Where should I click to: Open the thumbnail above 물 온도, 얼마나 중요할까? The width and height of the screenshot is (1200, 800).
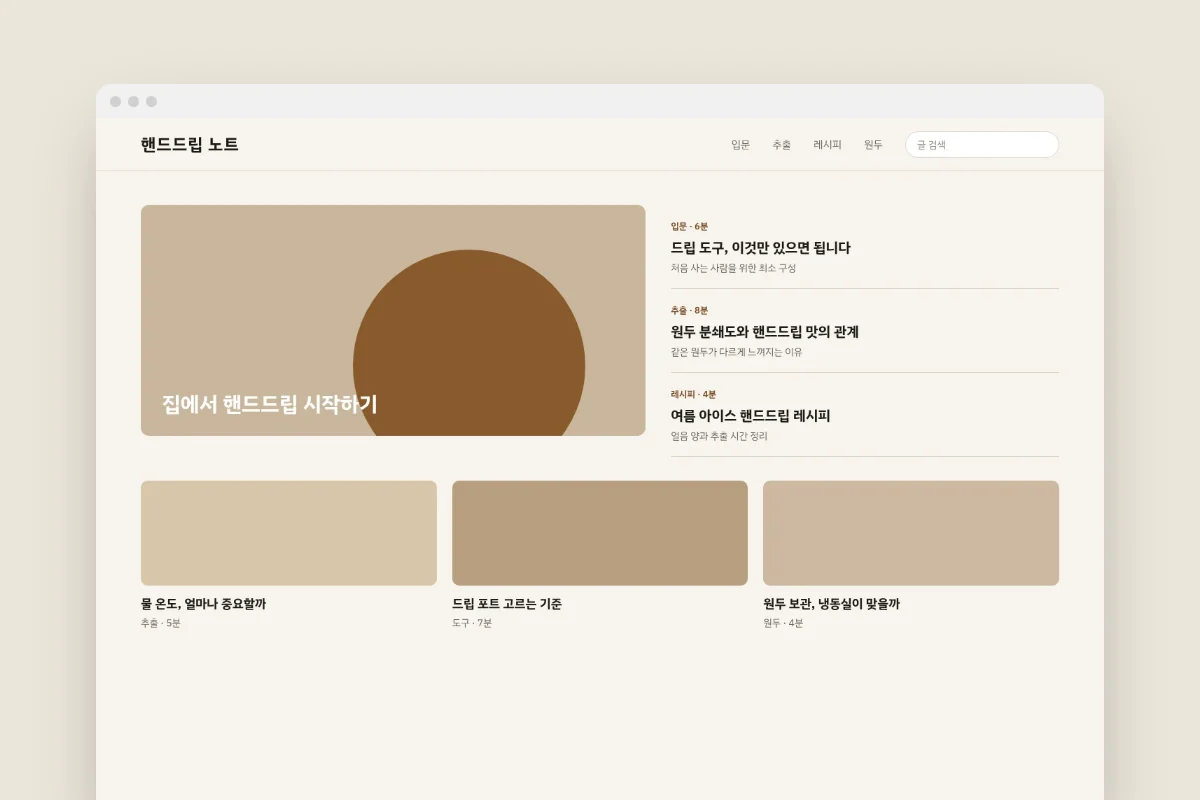[289, 533]
